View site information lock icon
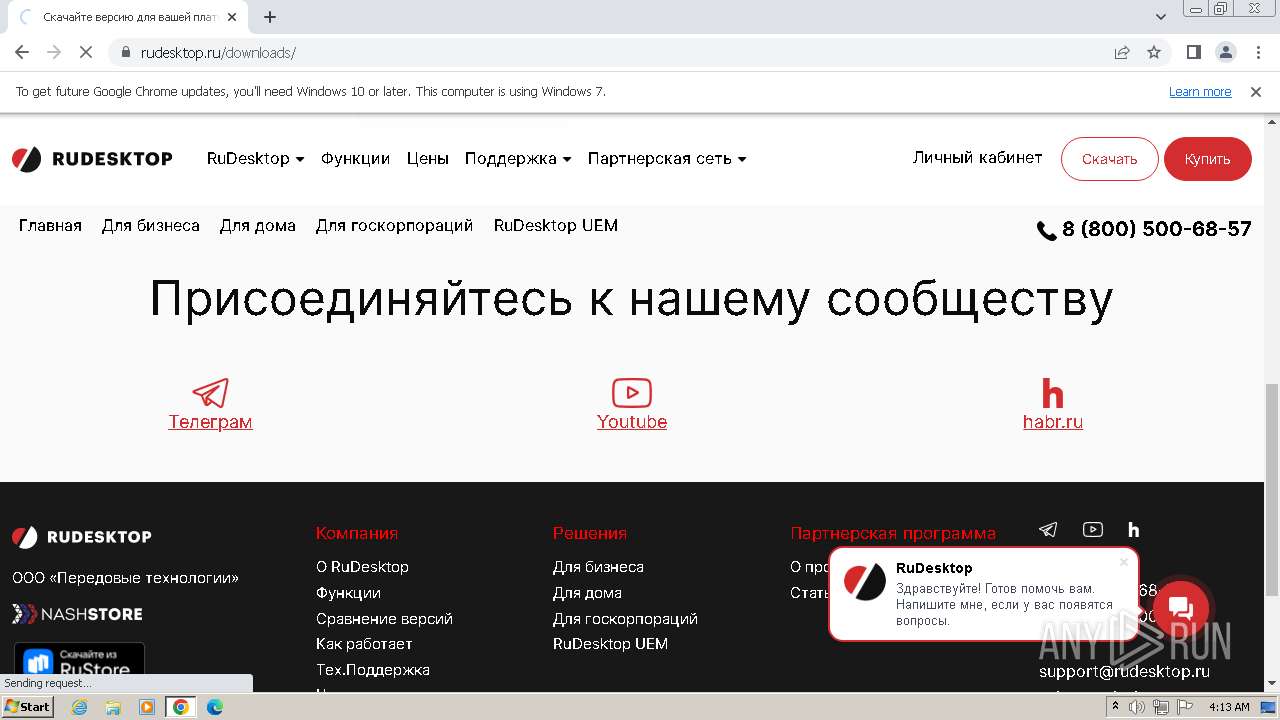This screenshot has width=1280, height=720. pos(126,52)
